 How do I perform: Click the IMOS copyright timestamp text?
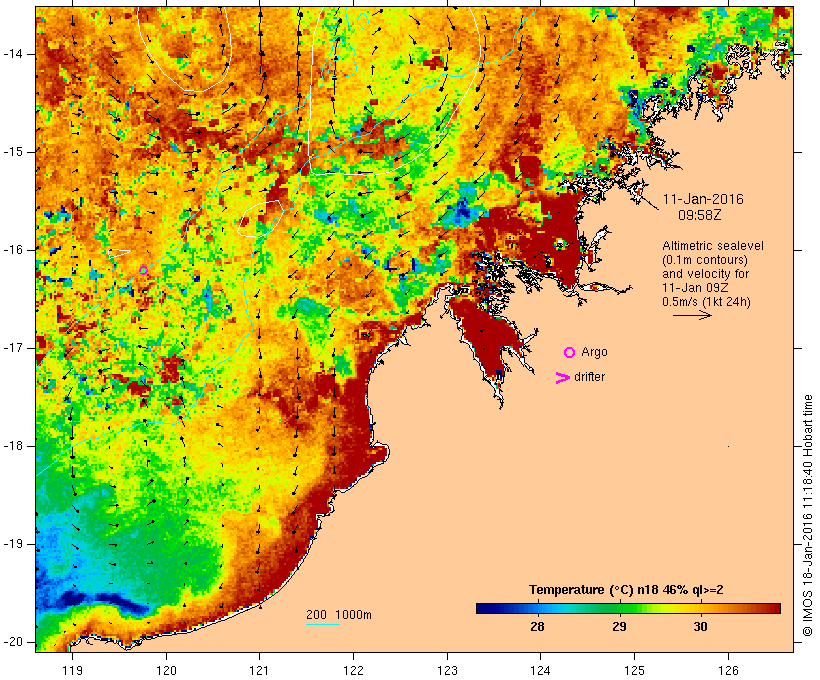coord(807,516)
